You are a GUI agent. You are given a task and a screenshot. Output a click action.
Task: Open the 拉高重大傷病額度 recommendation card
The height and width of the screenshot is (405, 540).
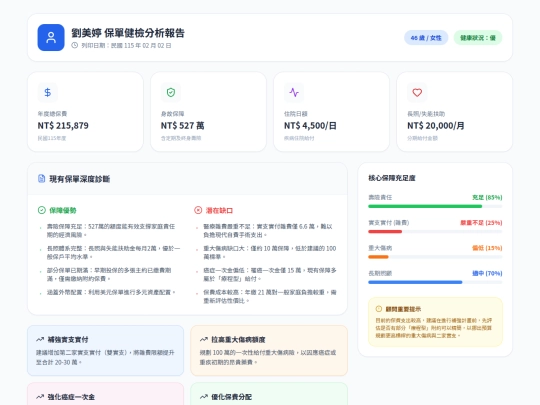tap(269, 350)
